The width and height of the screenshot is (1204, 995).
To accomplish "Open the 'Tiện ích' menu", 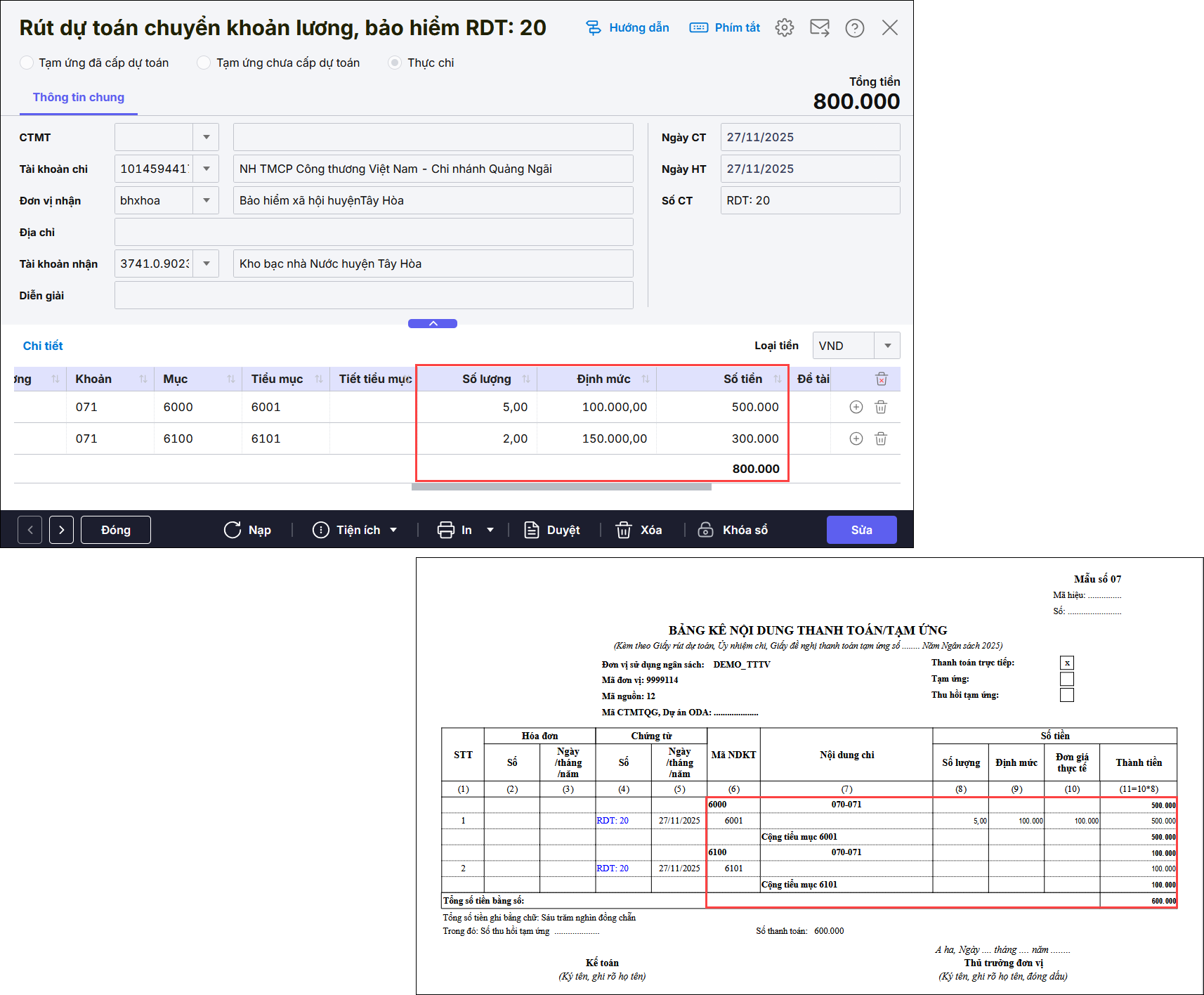I will click(x=355, y=530).
